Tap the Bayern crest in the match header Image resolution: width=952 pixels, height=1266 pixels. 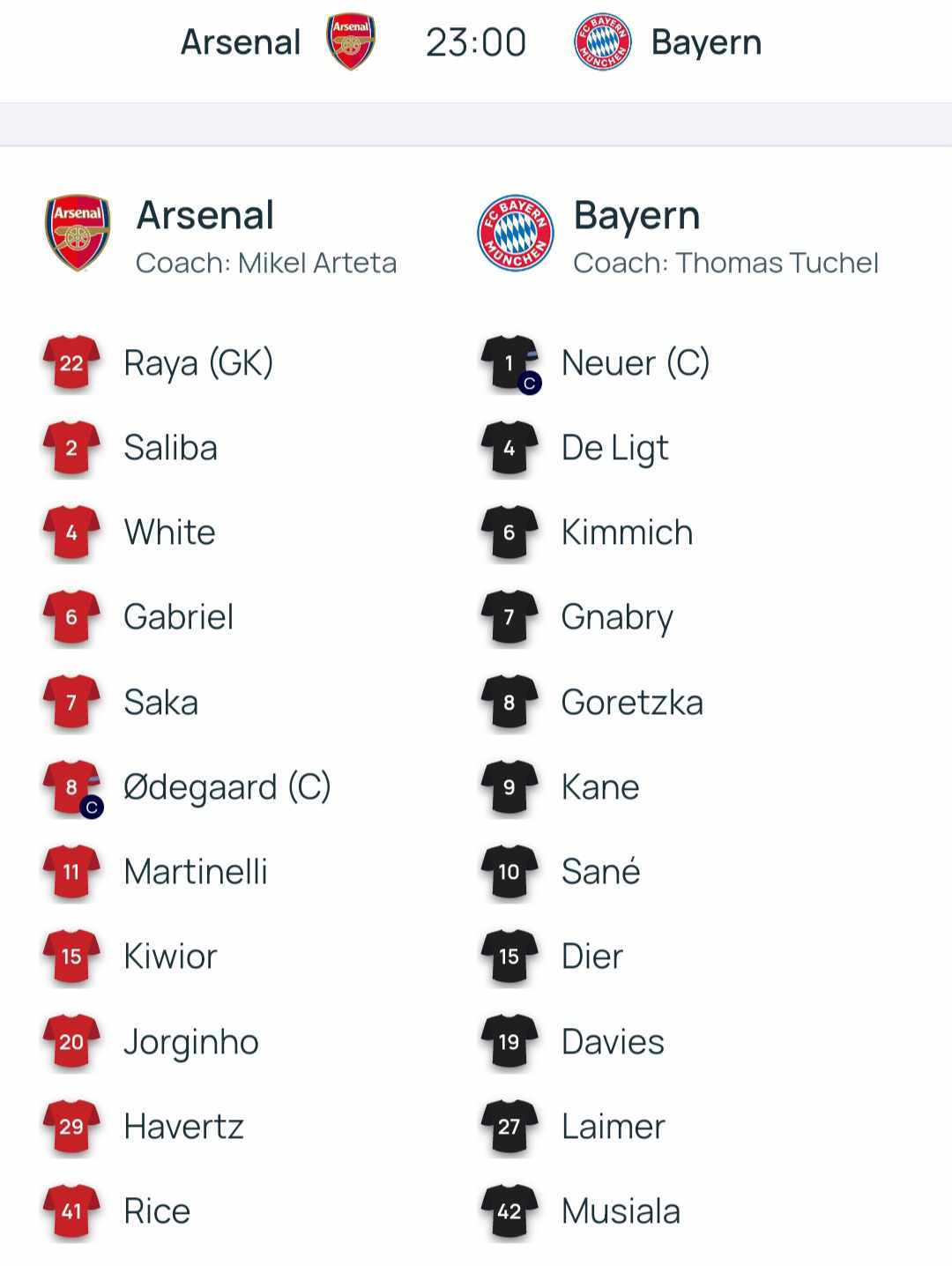602,41
